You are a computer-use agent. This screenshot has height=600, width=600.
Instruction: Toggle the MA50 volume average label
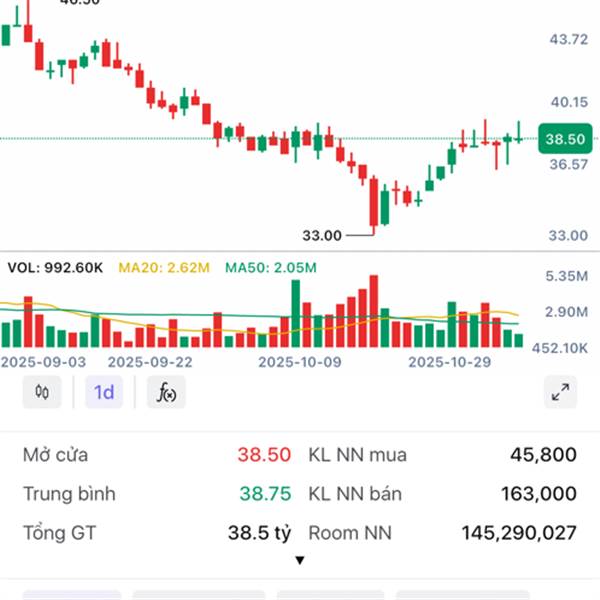[x=271, y=267]
